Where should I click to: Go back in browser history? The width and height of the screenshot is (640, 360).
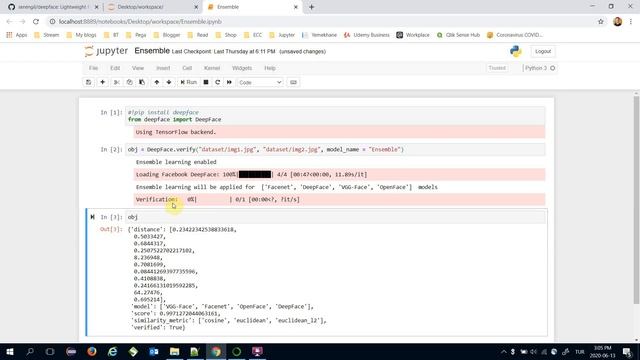[9, 22]
